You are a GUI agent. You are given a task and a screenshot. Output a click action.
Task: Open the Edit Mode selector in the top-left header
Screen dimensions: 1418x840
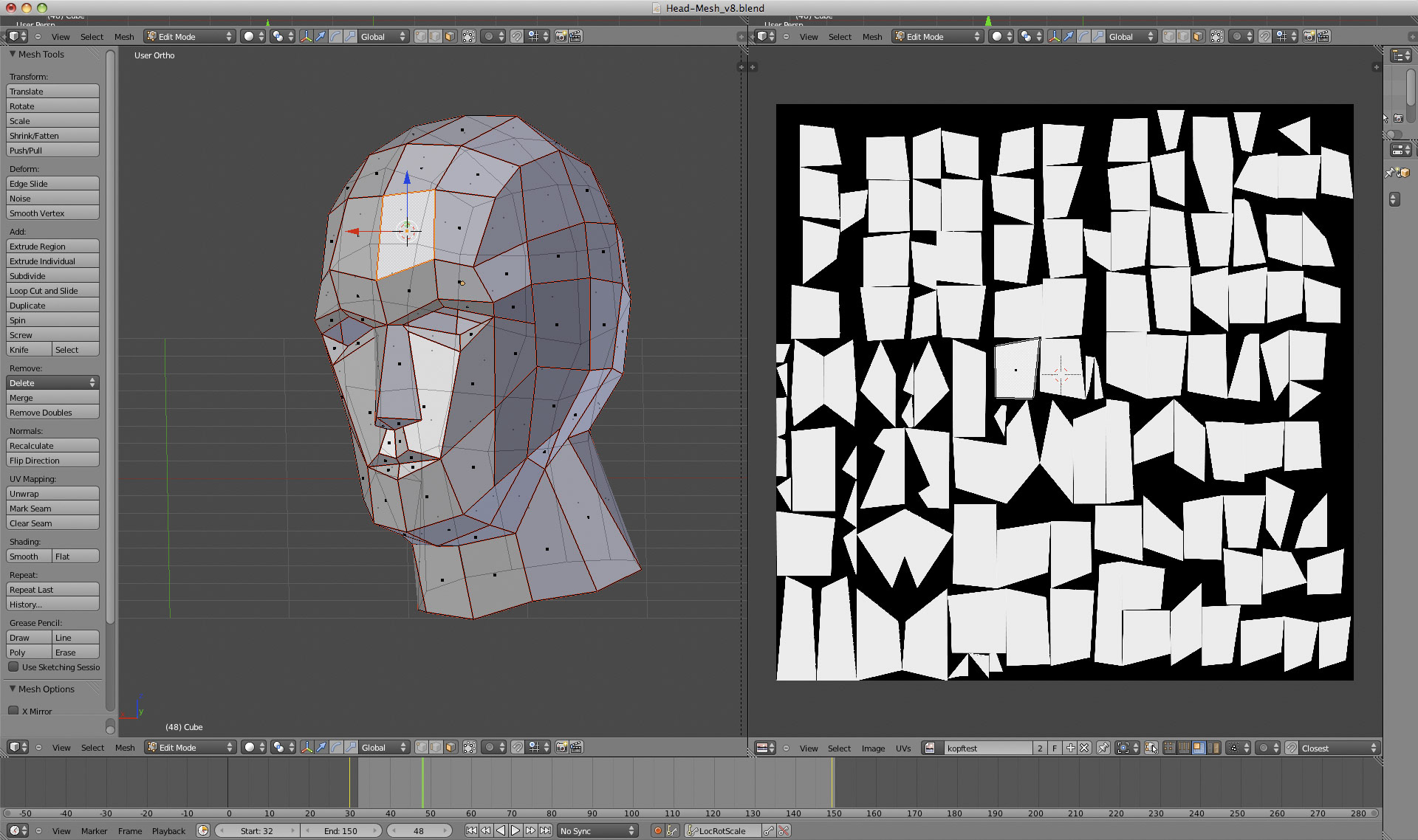pos(190,36)
